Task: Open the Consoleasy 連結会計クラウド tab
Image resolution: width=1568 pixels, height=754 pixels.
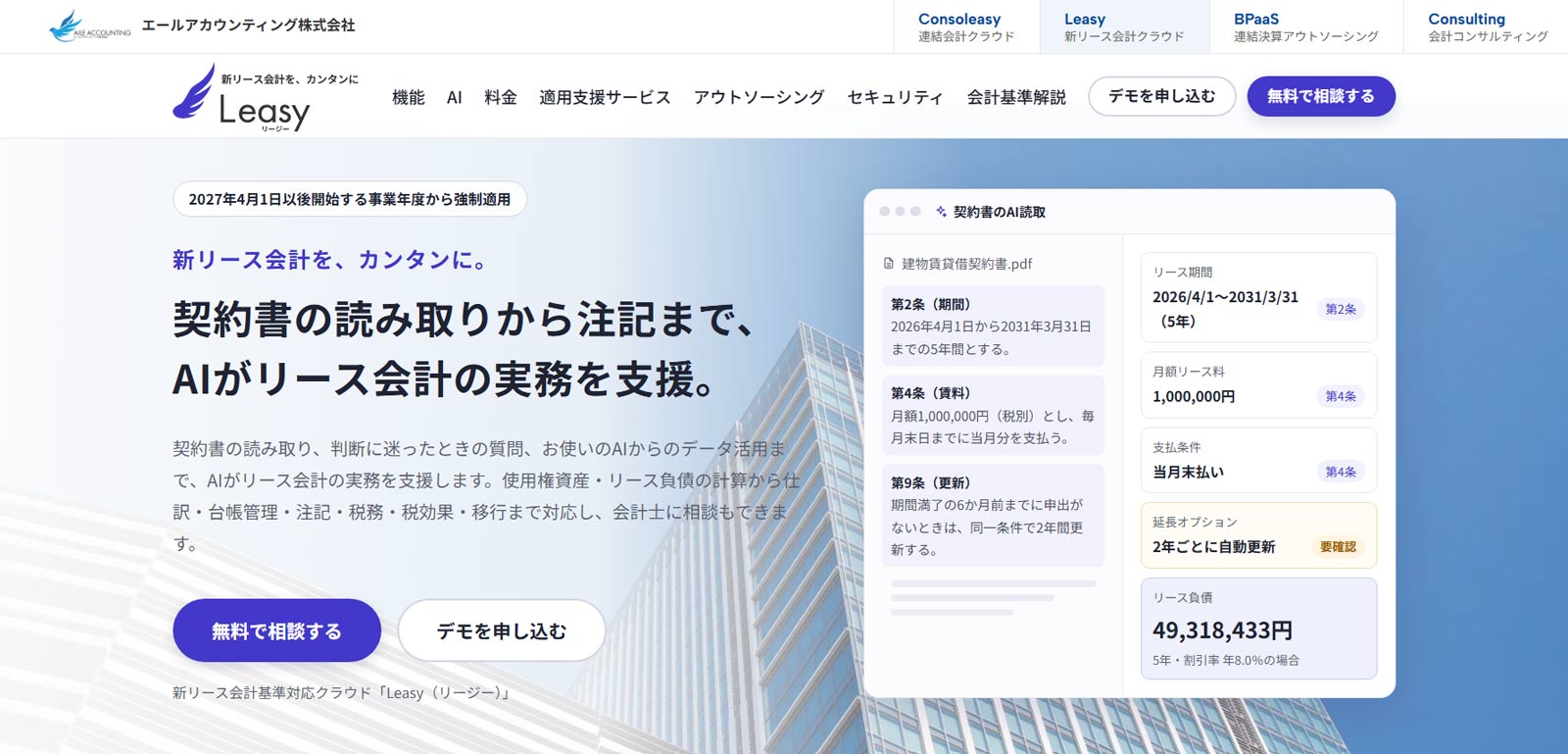Action: coord(966,26)
